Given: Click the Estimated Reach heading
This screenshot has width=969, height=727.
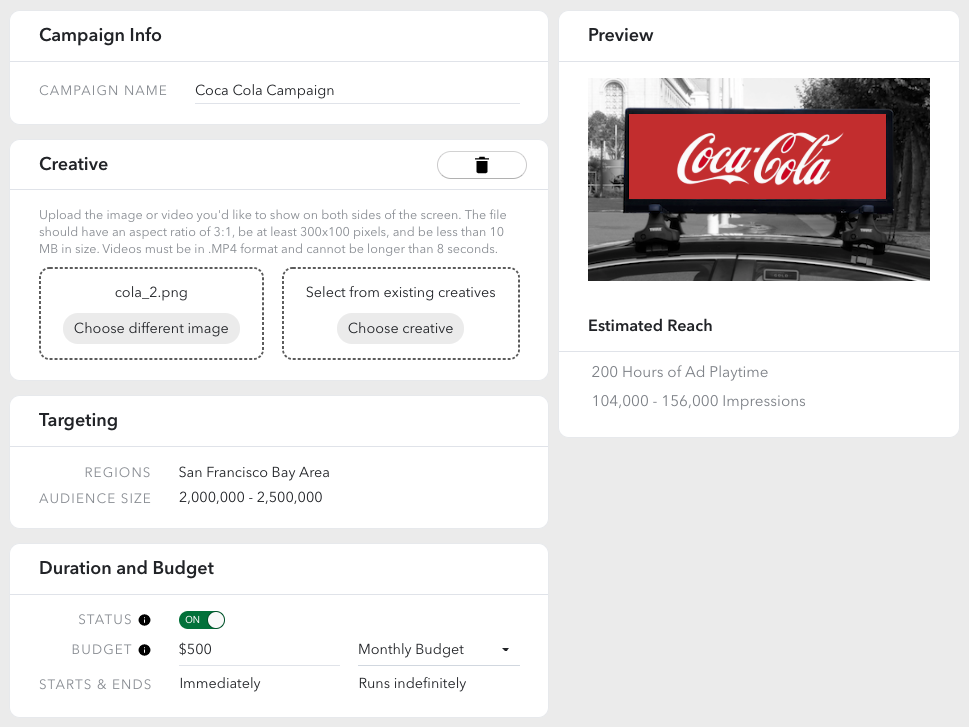Looking at the screenshot, I should (x=650, y=326).
